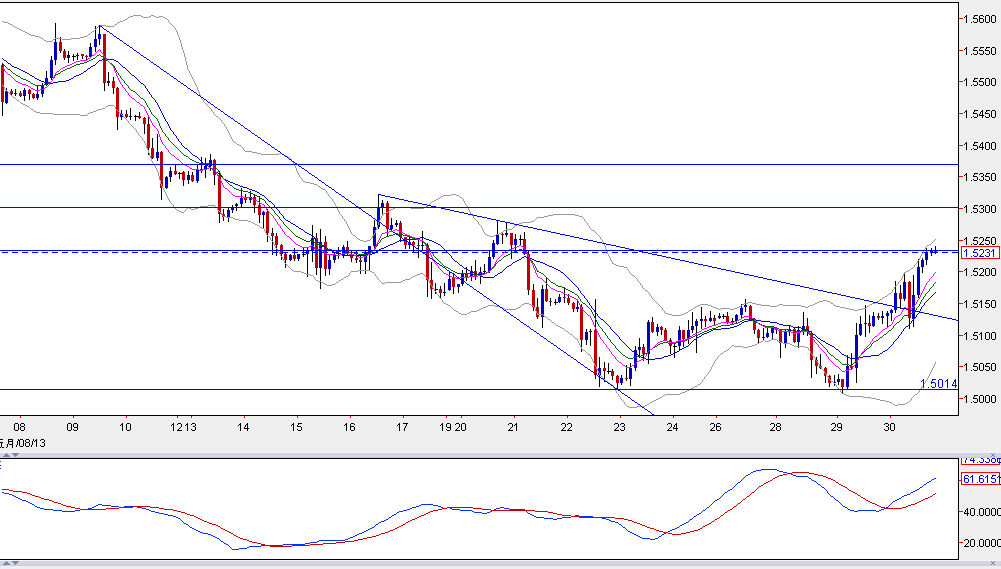Click the 1.5300 price axis label
The height and width of the screenshot is (569, 1001).
(x=980, y=209)
